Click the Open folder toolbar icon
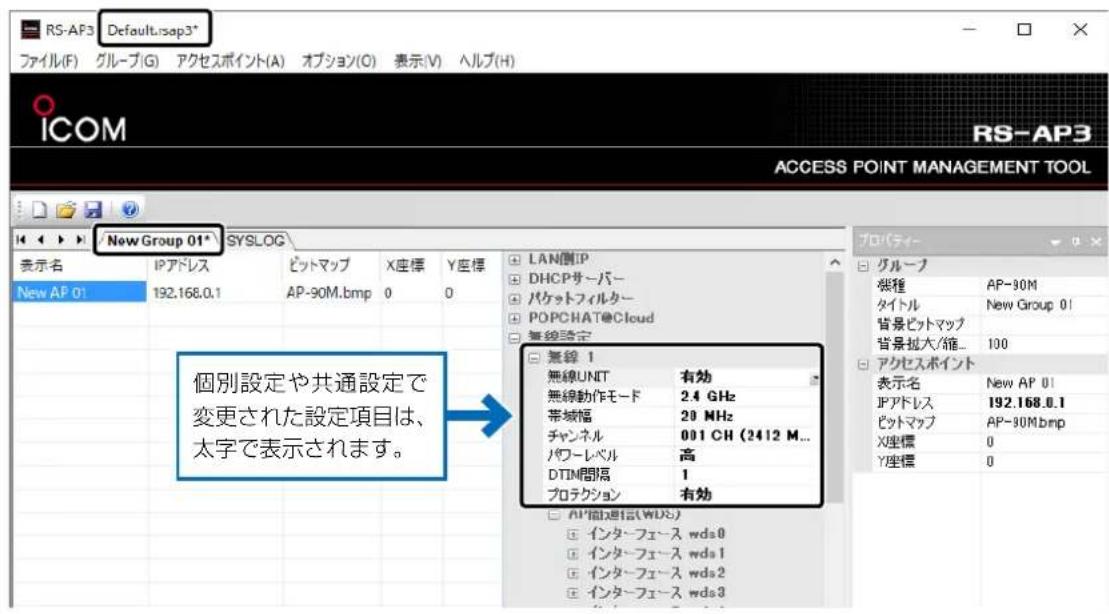 pyautogui.click(x=66, y=209)
